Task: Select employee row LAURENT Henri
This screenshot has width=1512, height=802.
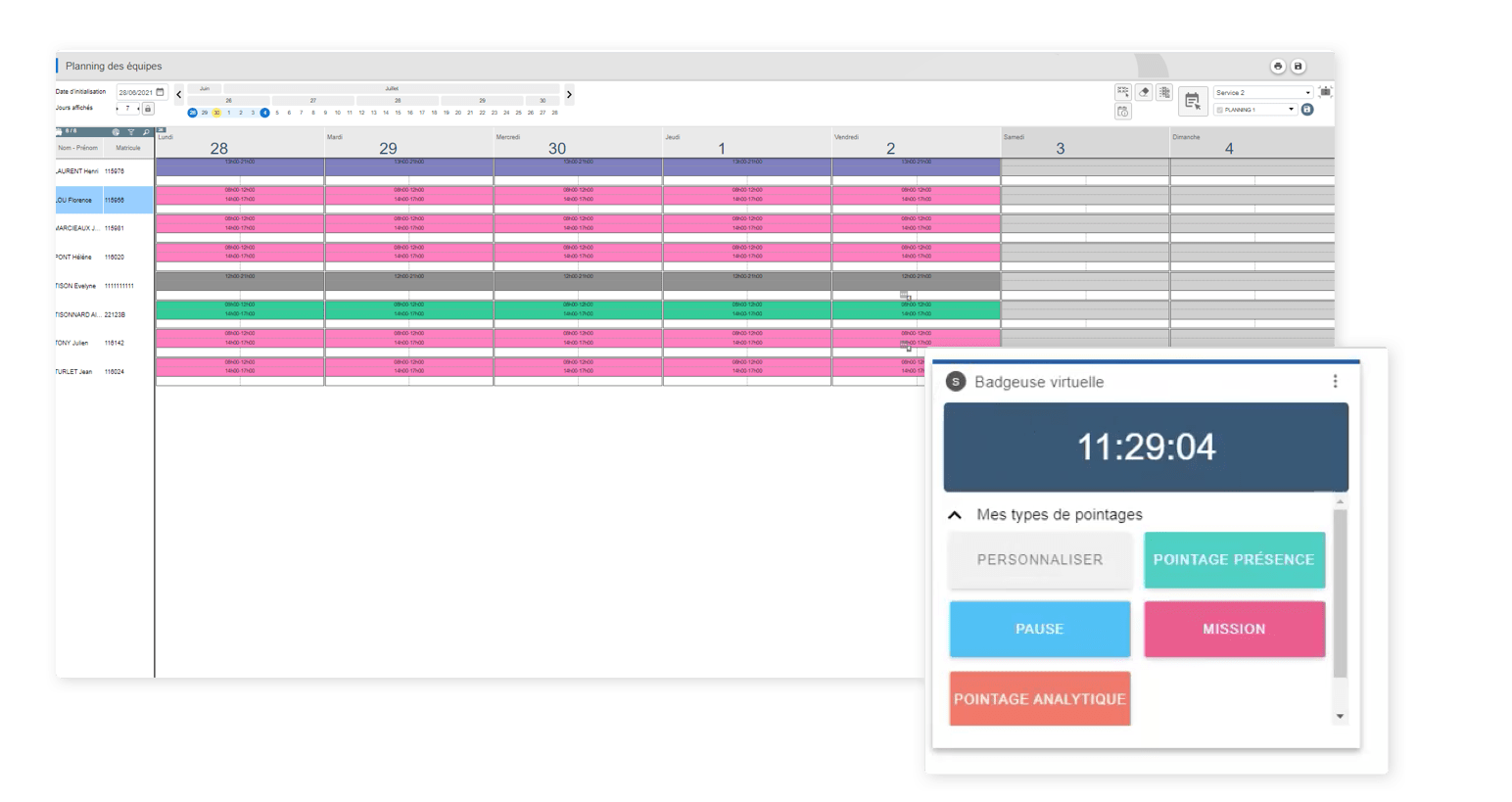Action: click(x=105, y=171)
